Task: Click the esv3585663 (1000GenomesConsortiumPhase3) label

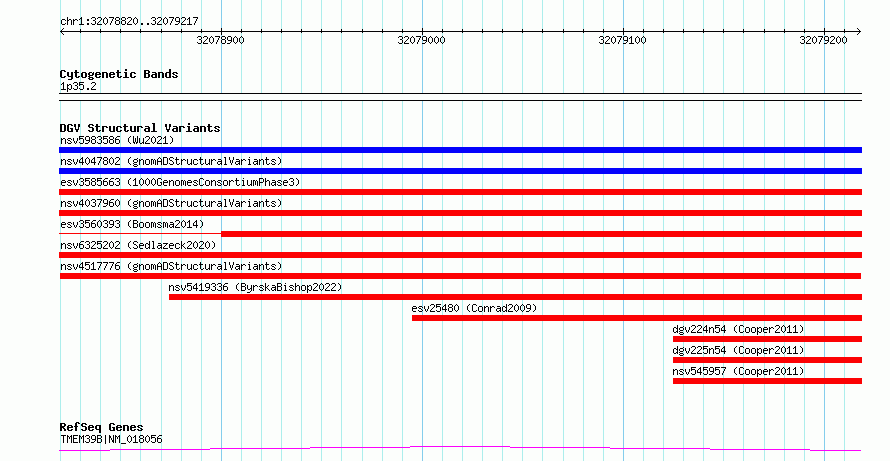Action: pos(180,182)
